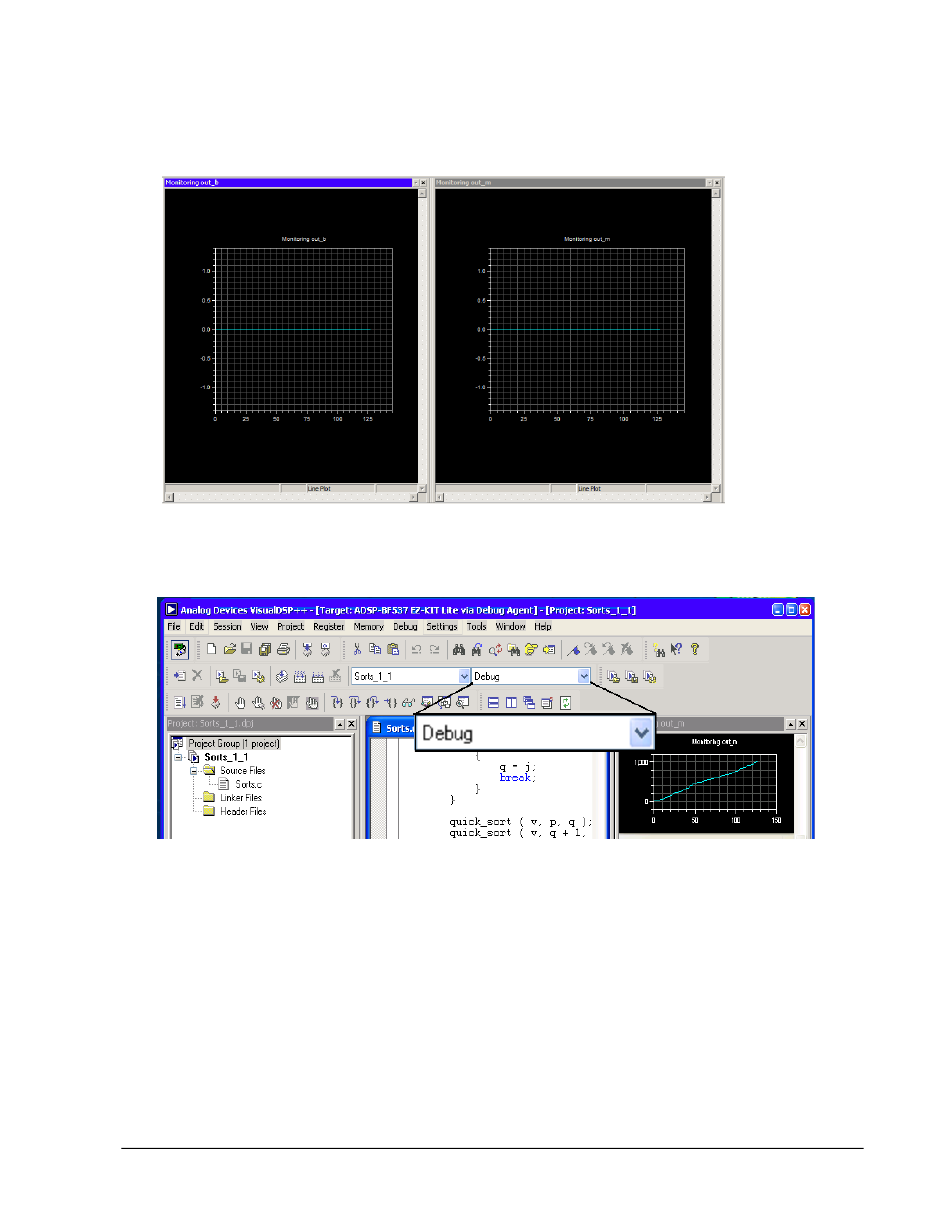The image size is (950, 1232).
Task: Click the Redo arrow icon
Action: [x=434, y=649]
